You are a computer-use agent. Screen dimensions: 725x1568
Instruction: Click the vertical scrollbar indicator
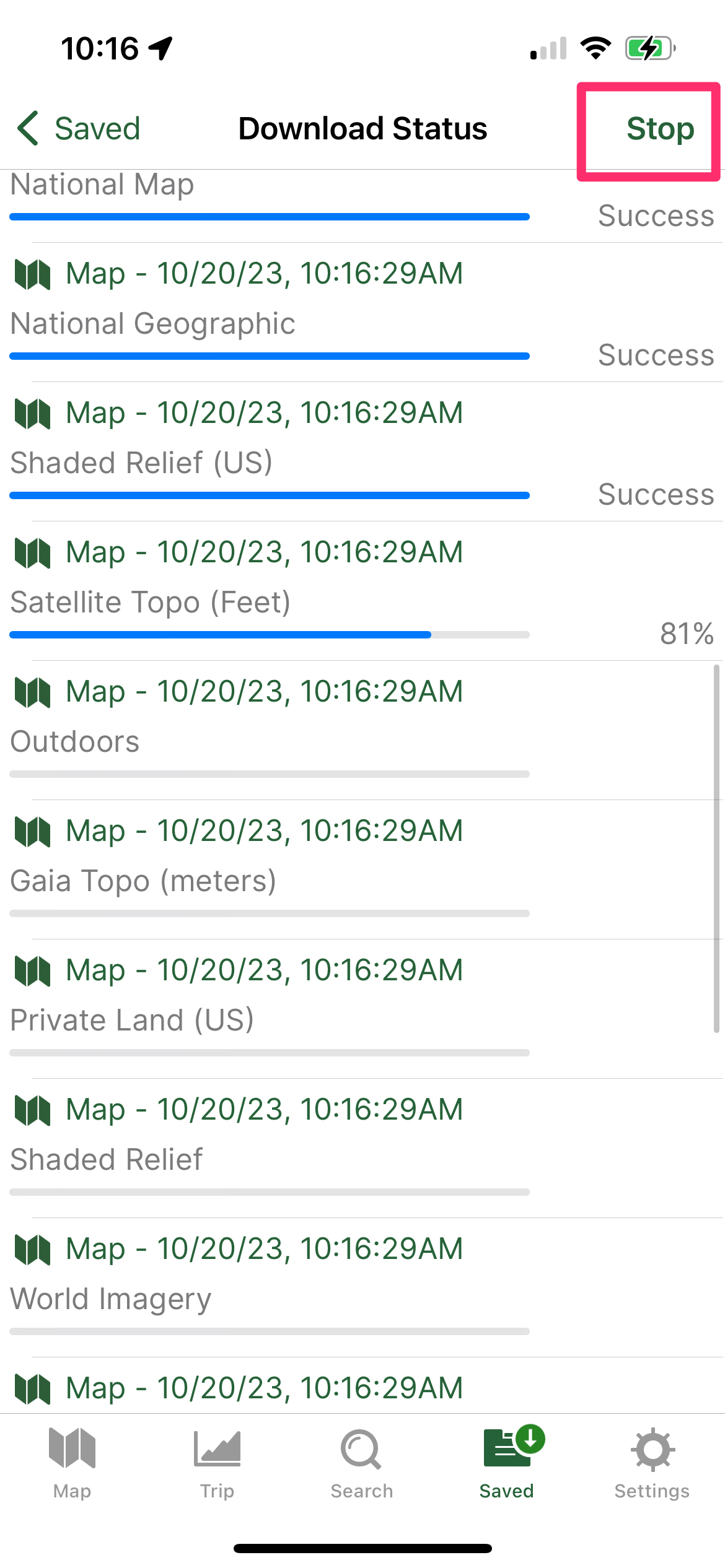pos(716,848)
